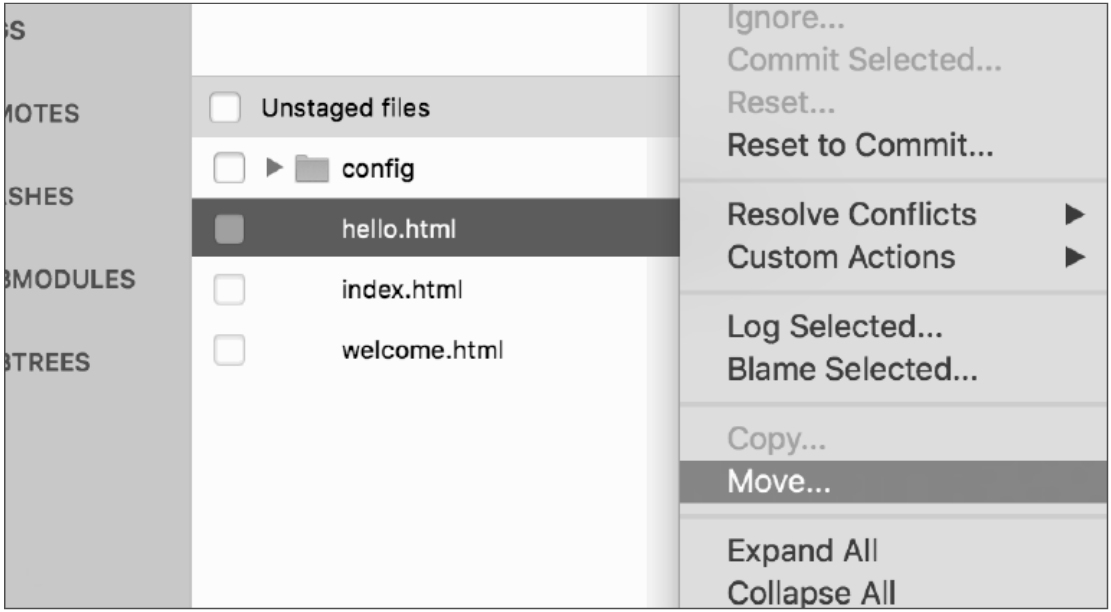Image resolution: width=1111 pixels, height=612 pixels.
Task: Choose Reset to Commit... menu entry
Action: pyautogui.click(x=860, y=146)
